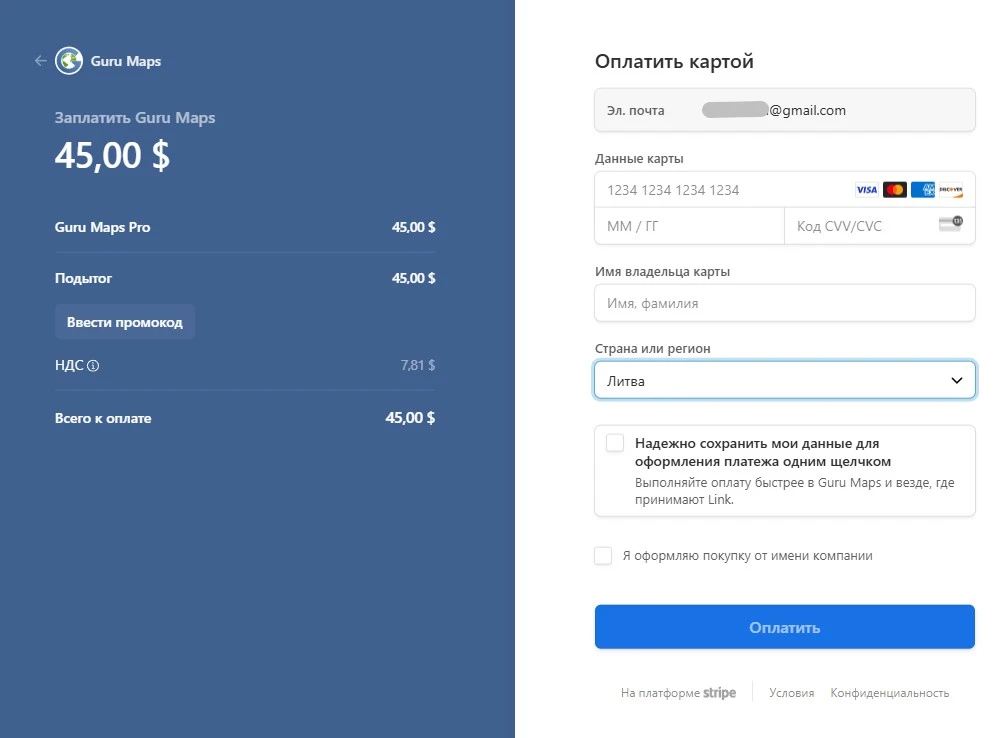
Task: Open the НДС info tooltip icon
Action: click(93, 366)
